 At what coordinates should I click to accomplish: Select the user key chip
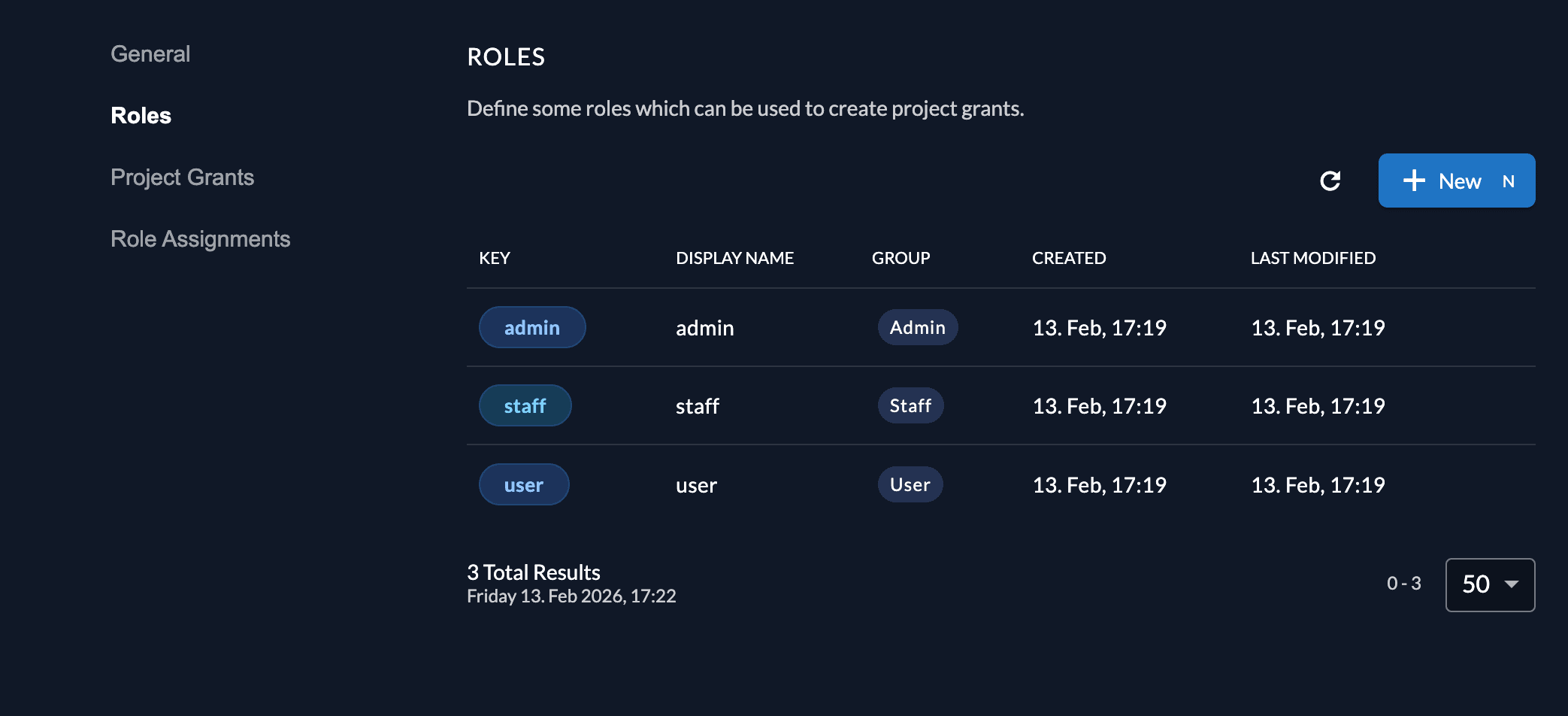coord(524,484)
